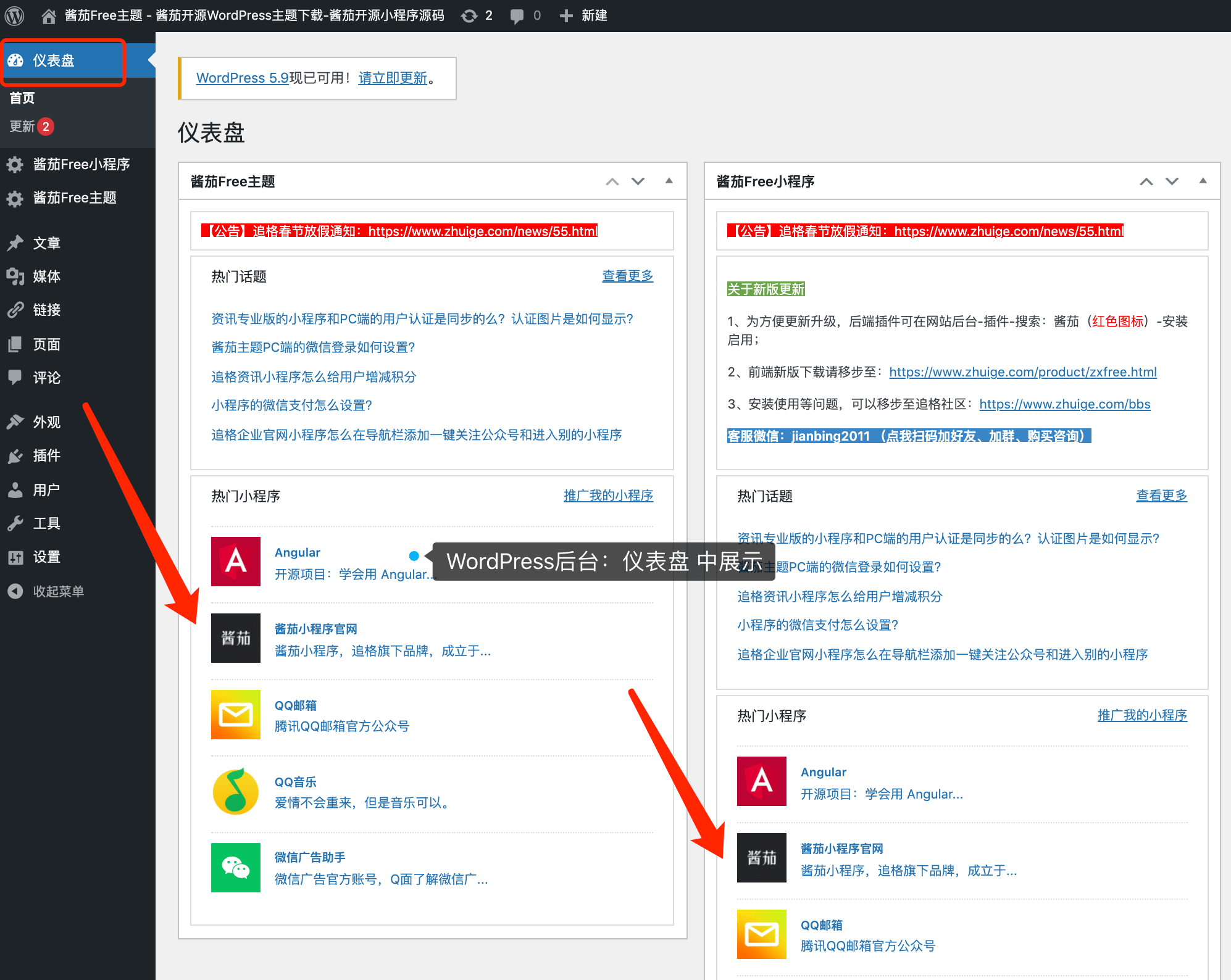The height and width of the screenshot is (980, 1231).
Task: Click the pages icon for 页面
Action: pyautogui.click(x=15, y=344)
